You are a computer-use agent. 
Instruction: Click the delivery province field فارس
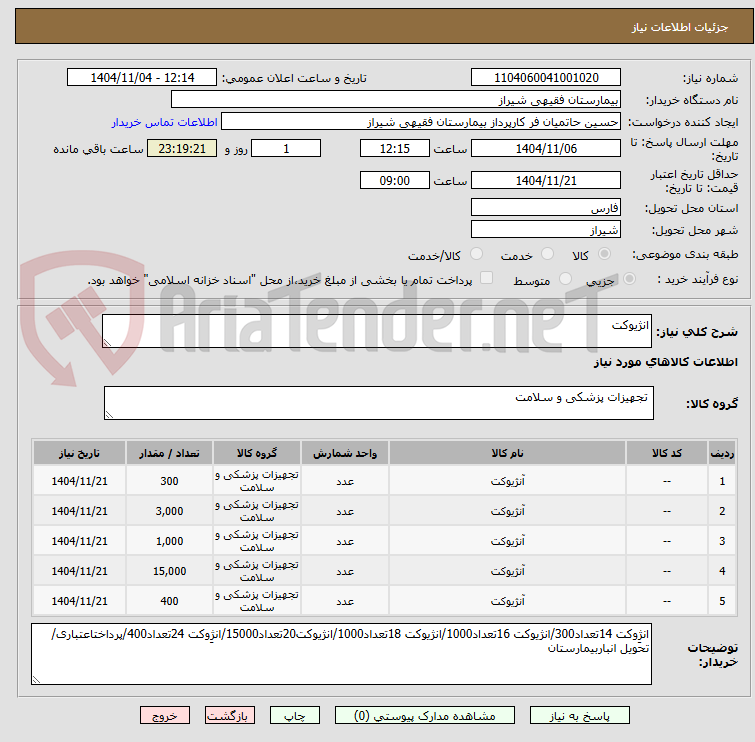click(546, 208)
